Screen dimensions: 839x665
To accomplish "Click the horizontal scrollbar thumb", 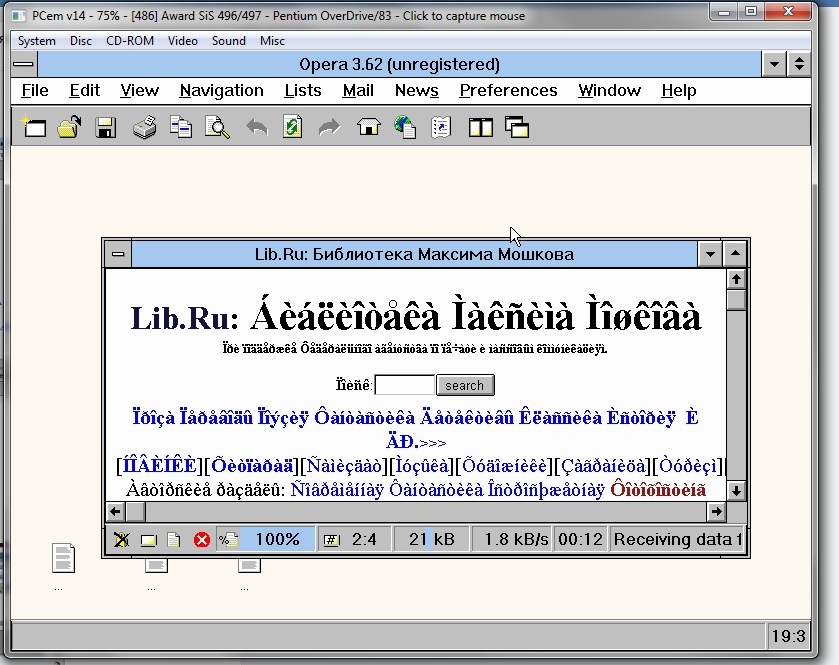I will point(135,512).
